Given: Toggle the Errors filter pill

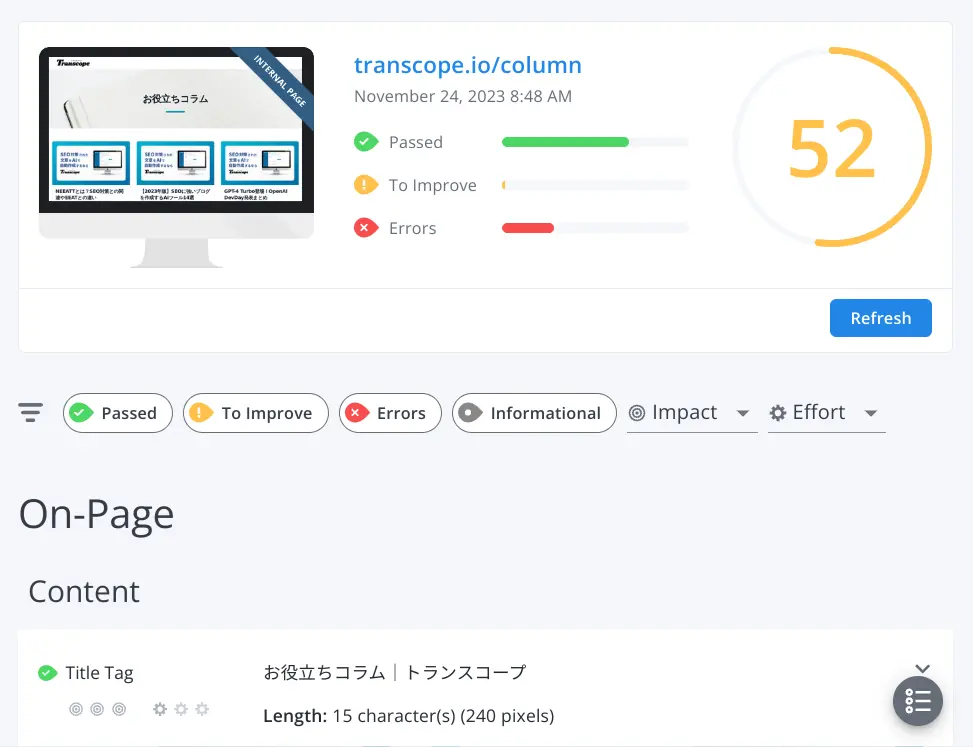Looking at the screenshot, I should click(x=390, y=412).
